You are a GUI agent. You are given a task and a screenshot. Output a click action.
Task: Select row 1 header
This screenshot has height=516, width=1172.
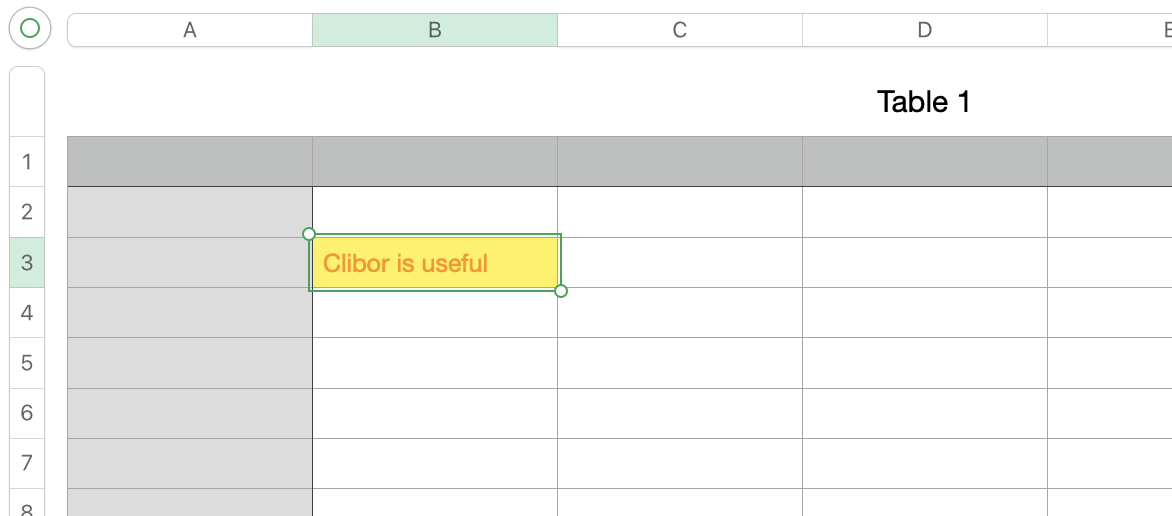pyautogui.click(x=27, y=162)
